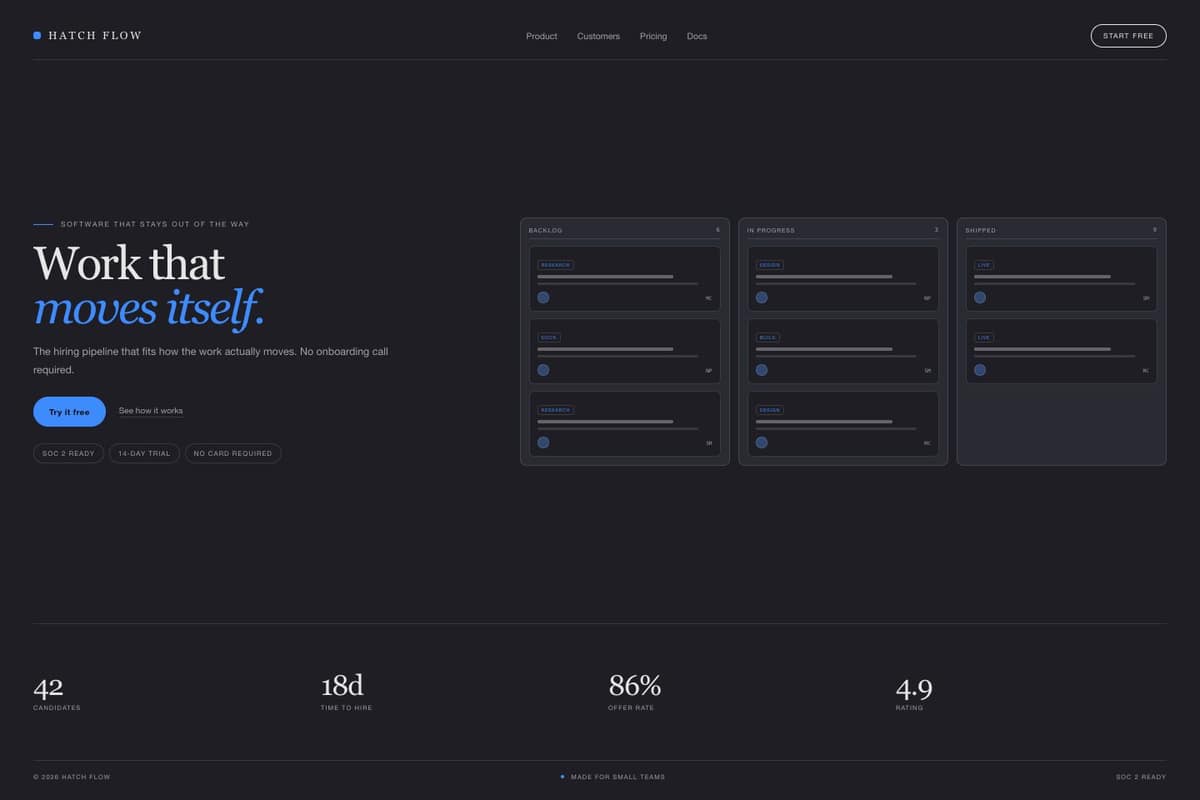
Task: Follow the See how it works link
Action: (x=151, y=411)
